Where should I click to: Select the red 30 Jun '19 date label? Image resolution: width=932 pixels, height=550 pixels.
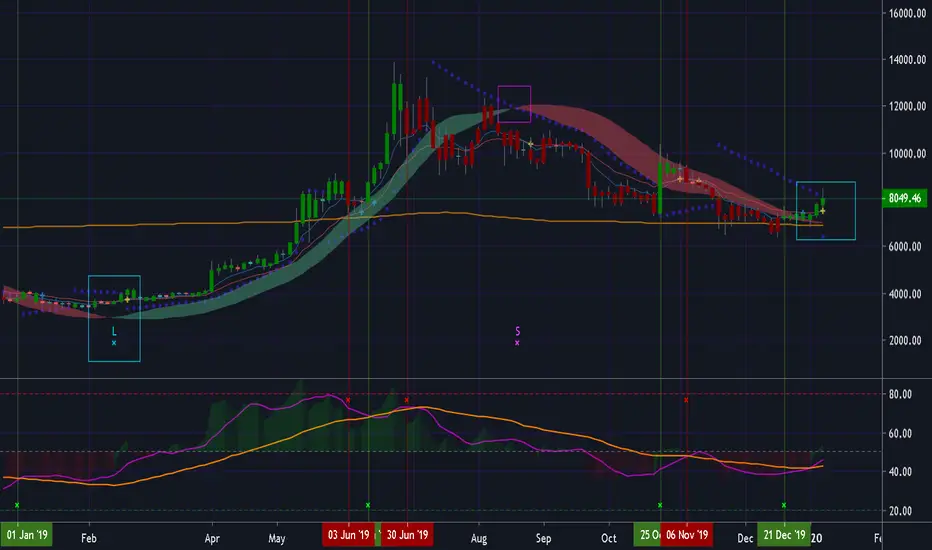[x=407, y=535]
